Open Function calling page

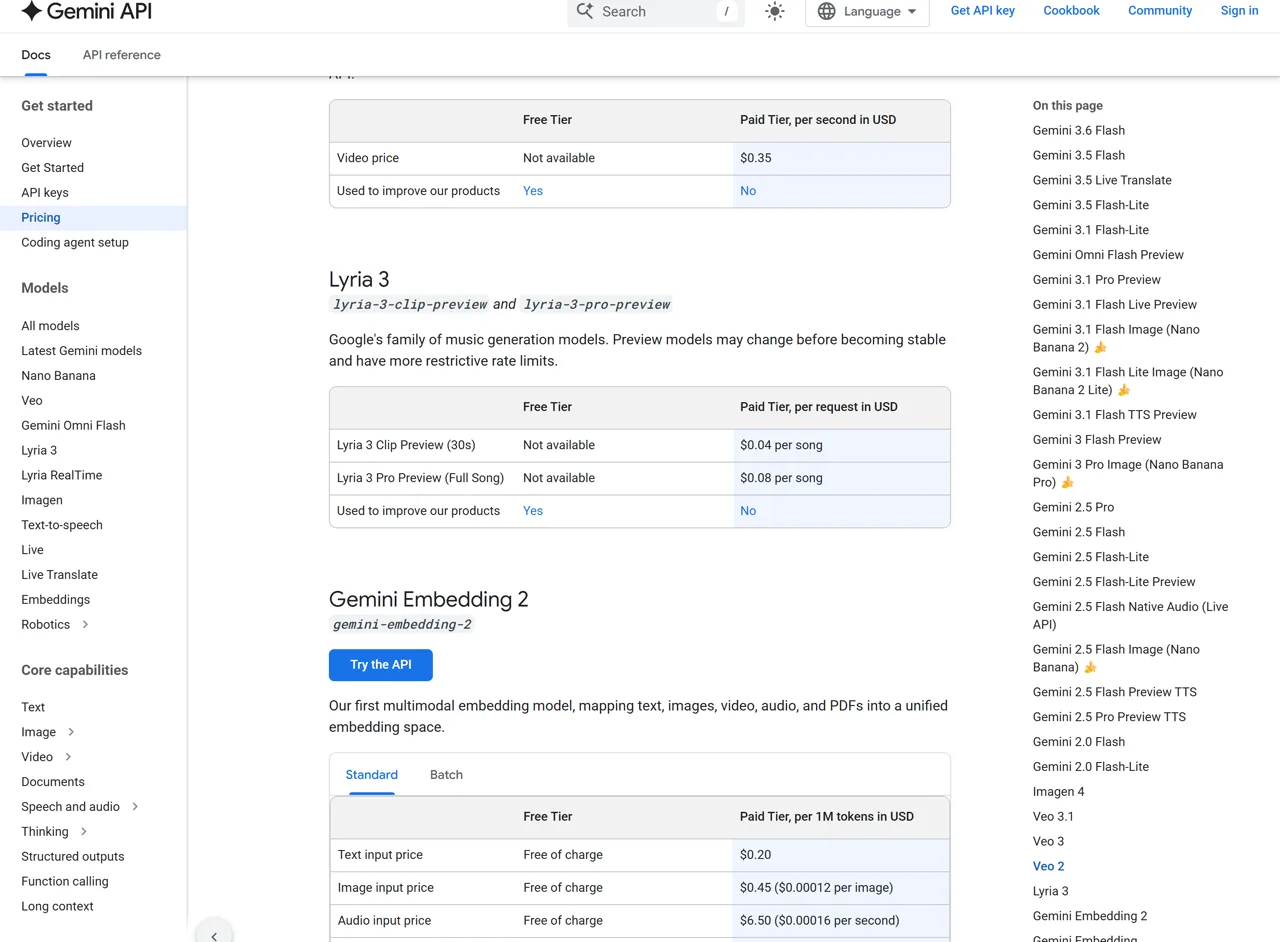(x=65, y=882)
